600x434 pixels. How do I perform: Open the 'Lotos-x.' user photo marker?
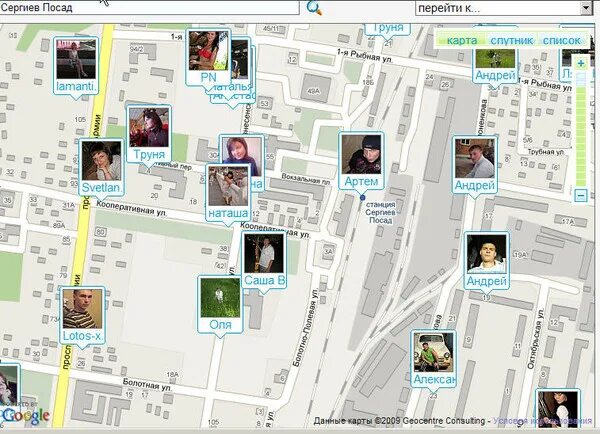pyautogui.click(x=83, y=316)
